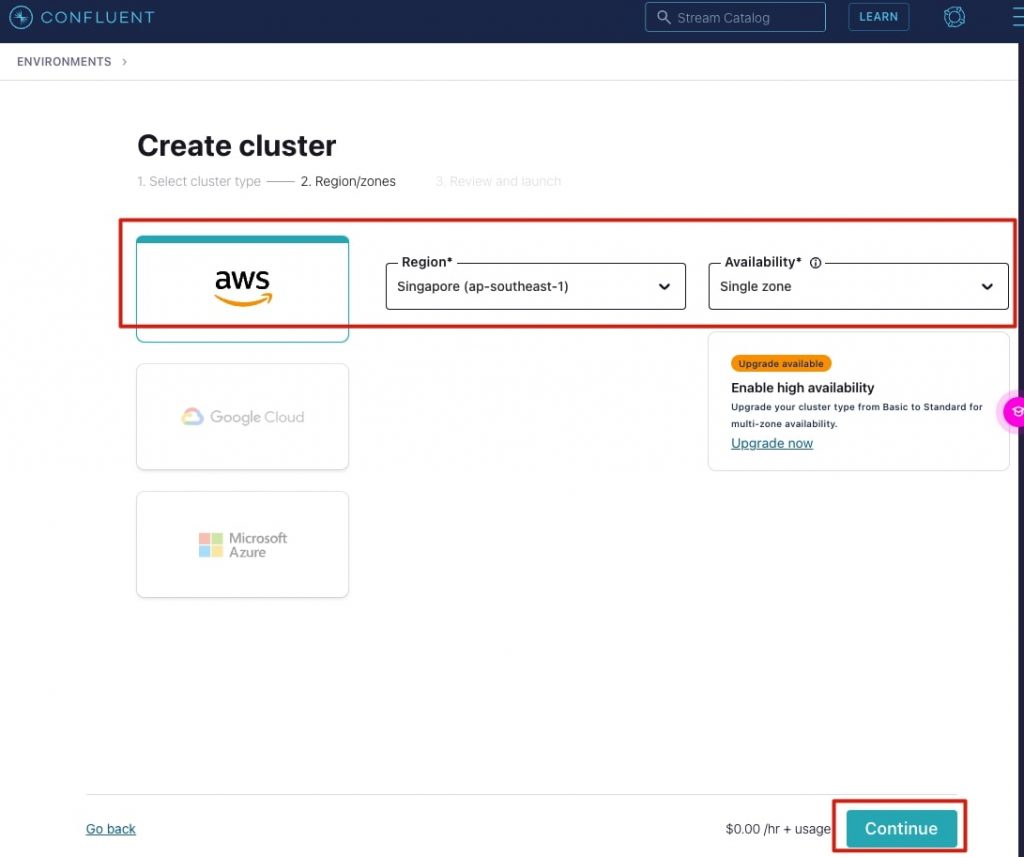Expand the Environments breadcrumb chevron
This screenshot has width=1024, height=857.
[x=124, y=61]
